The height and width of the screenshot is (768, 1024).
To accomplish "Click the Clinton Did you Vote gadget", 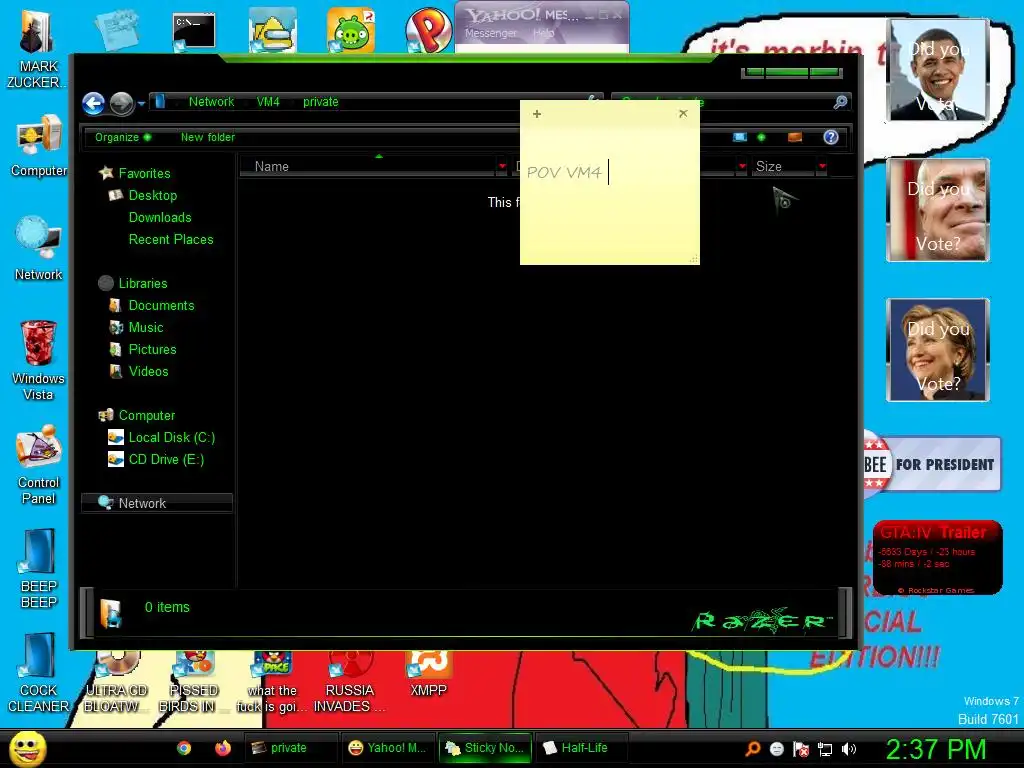I will coord(938,350).
